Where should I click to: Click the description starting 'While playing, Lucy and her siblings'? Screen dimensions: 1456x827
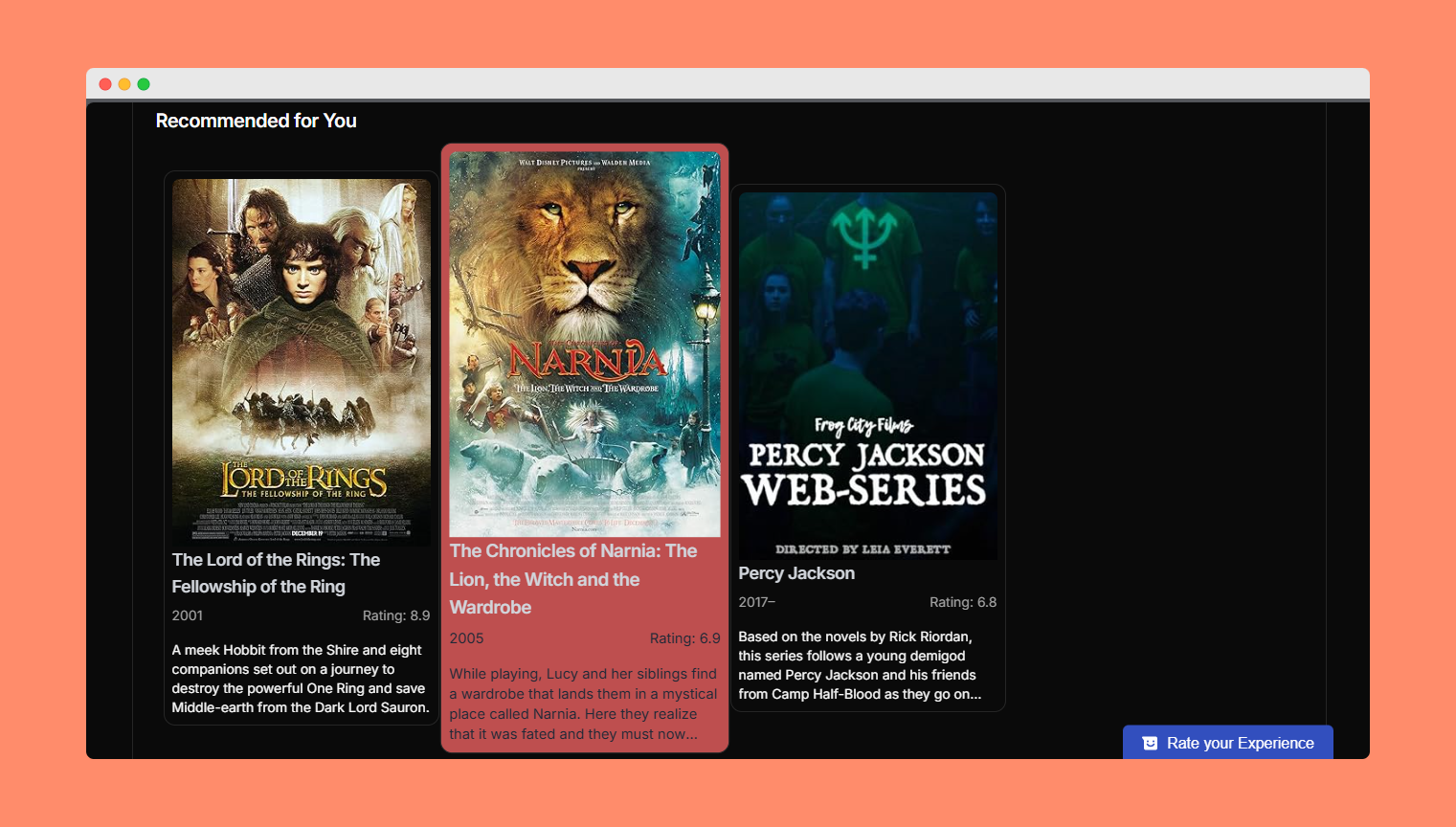(584, 704)
